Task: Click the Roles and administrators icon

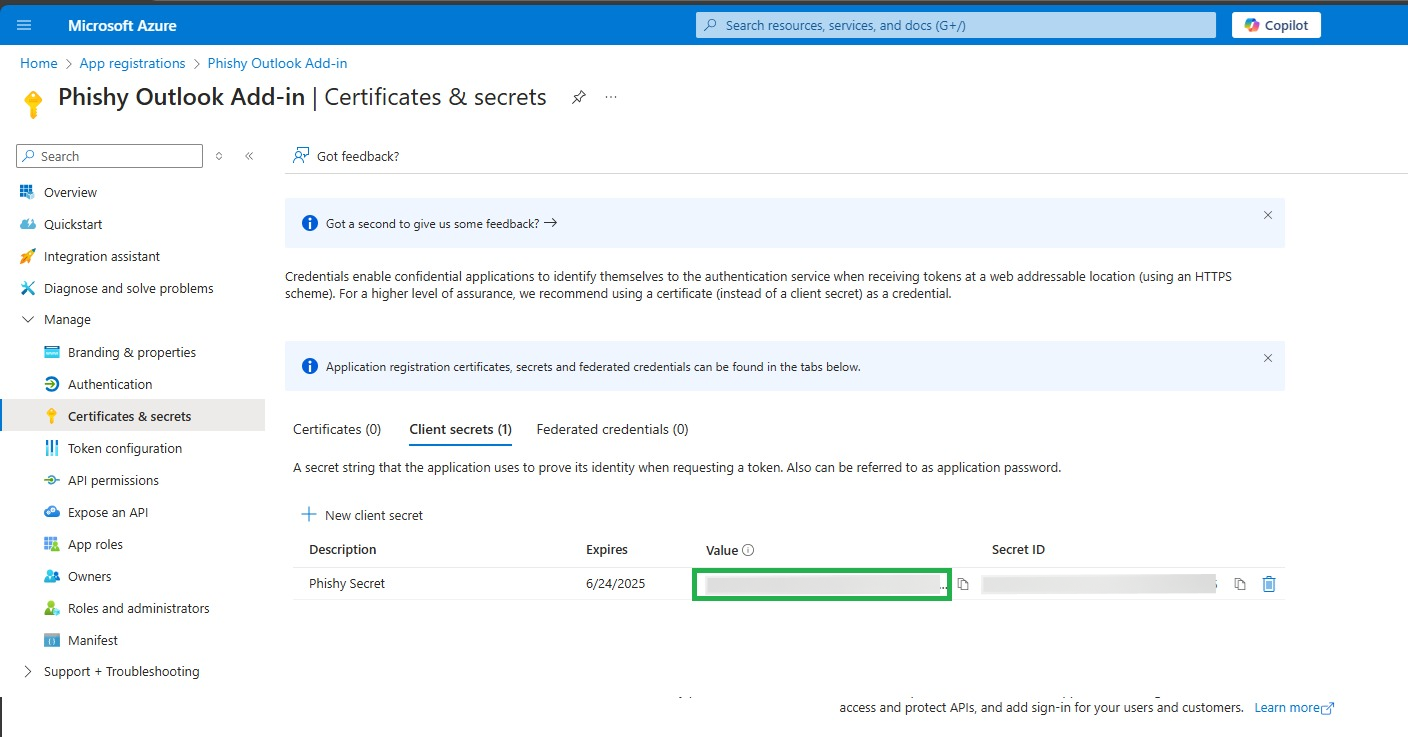Action: click(x=52, y=608)
